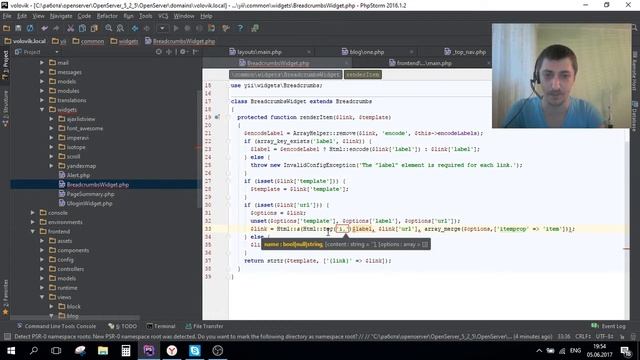Expand the messages folder
Image resolution: width=640 pixels, height=360 pixels.
click(42, 72)
